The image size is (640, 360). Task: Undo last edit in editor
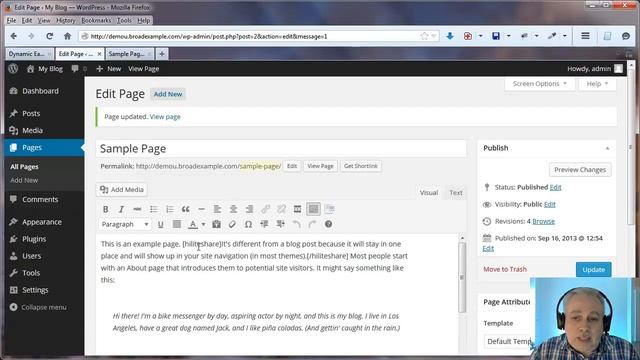tap(297, 224)
